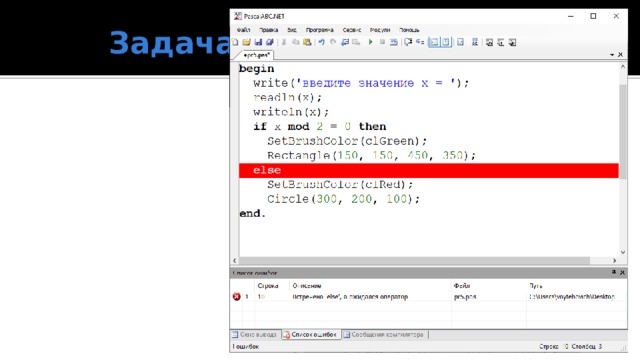This screenshot has width=640, height=360.
Task: Click the Open file folder icon
Action: [x=246, y=42]
